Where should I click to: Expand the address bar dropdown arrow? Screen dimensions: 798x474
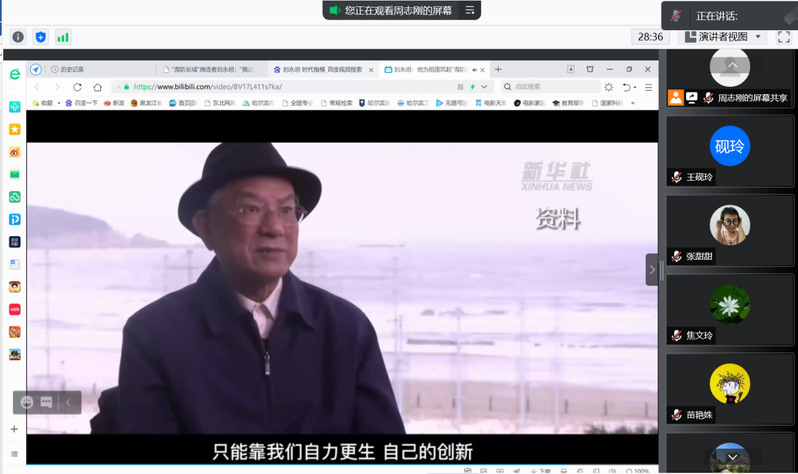click(x=484, y=87)
